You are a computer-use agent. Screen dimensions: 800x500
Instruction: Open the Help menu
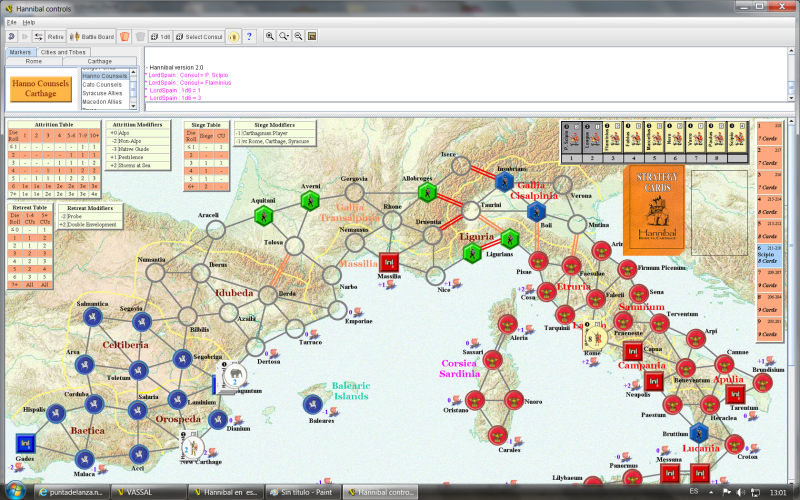click(x=29, y=22)
